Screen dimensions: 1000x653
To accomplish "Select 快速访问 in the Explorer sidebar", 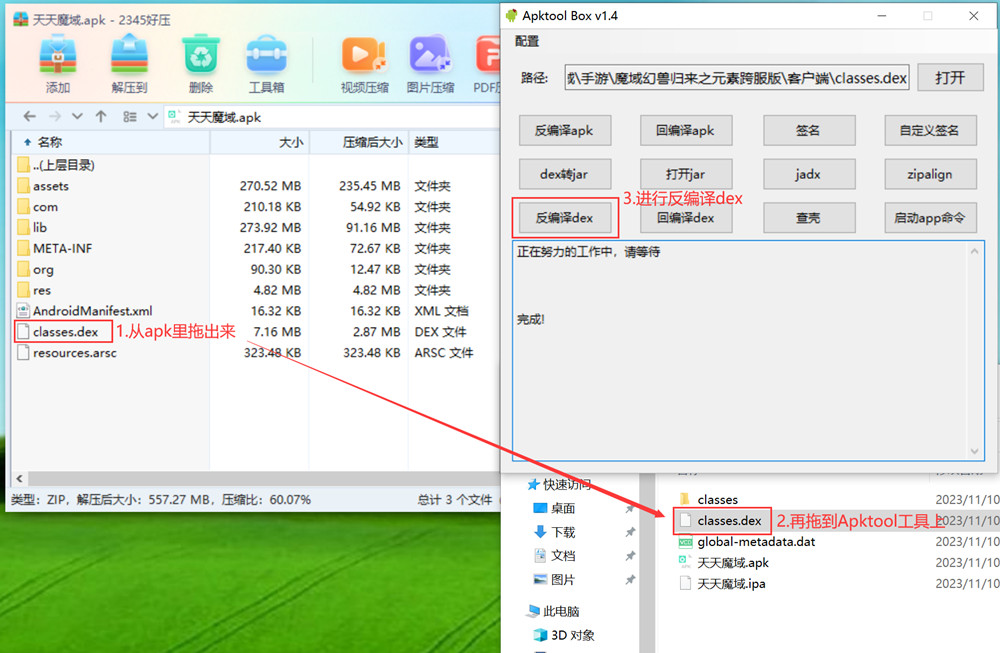I will [560, 485].
